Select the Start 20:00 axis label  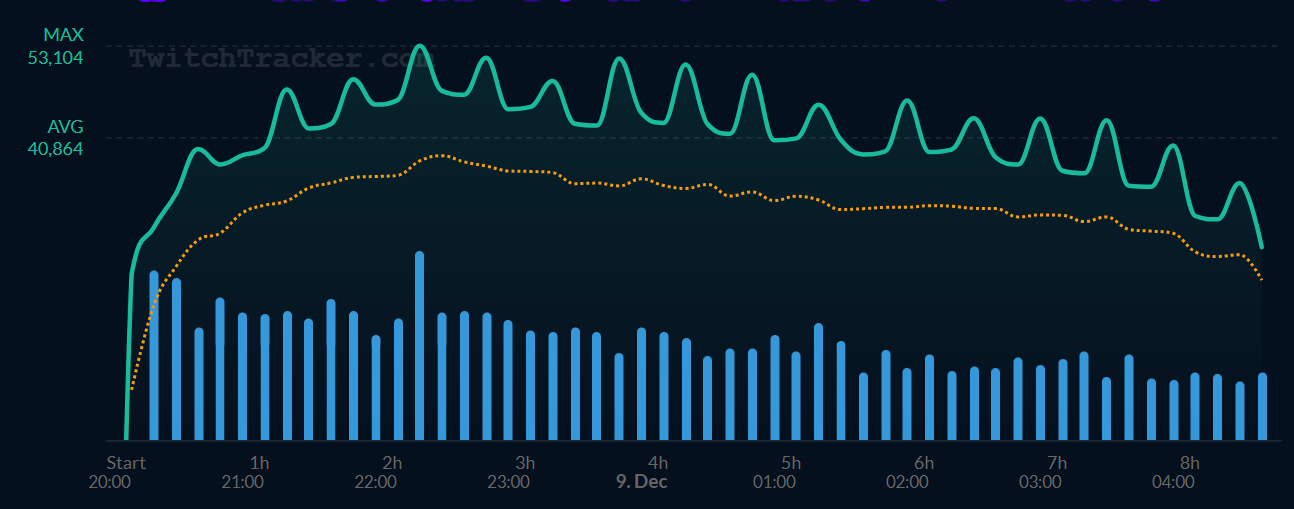coord(117,472)
